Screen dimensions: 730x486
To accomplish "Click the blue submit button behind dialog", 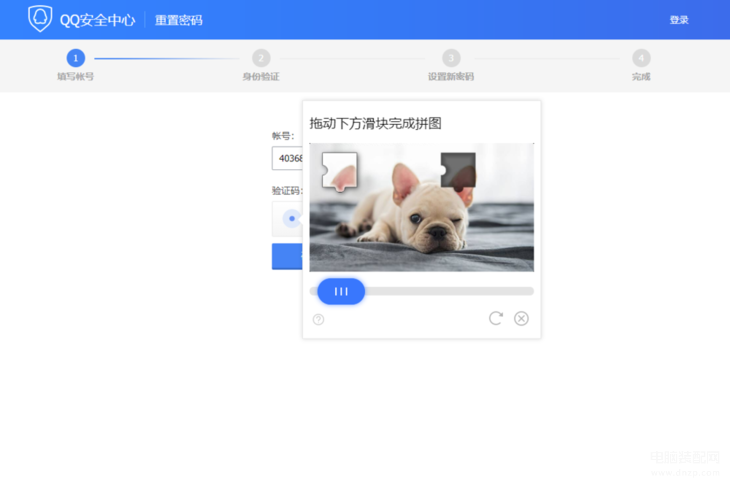I will pyautogui.click(x=287, y=256).
